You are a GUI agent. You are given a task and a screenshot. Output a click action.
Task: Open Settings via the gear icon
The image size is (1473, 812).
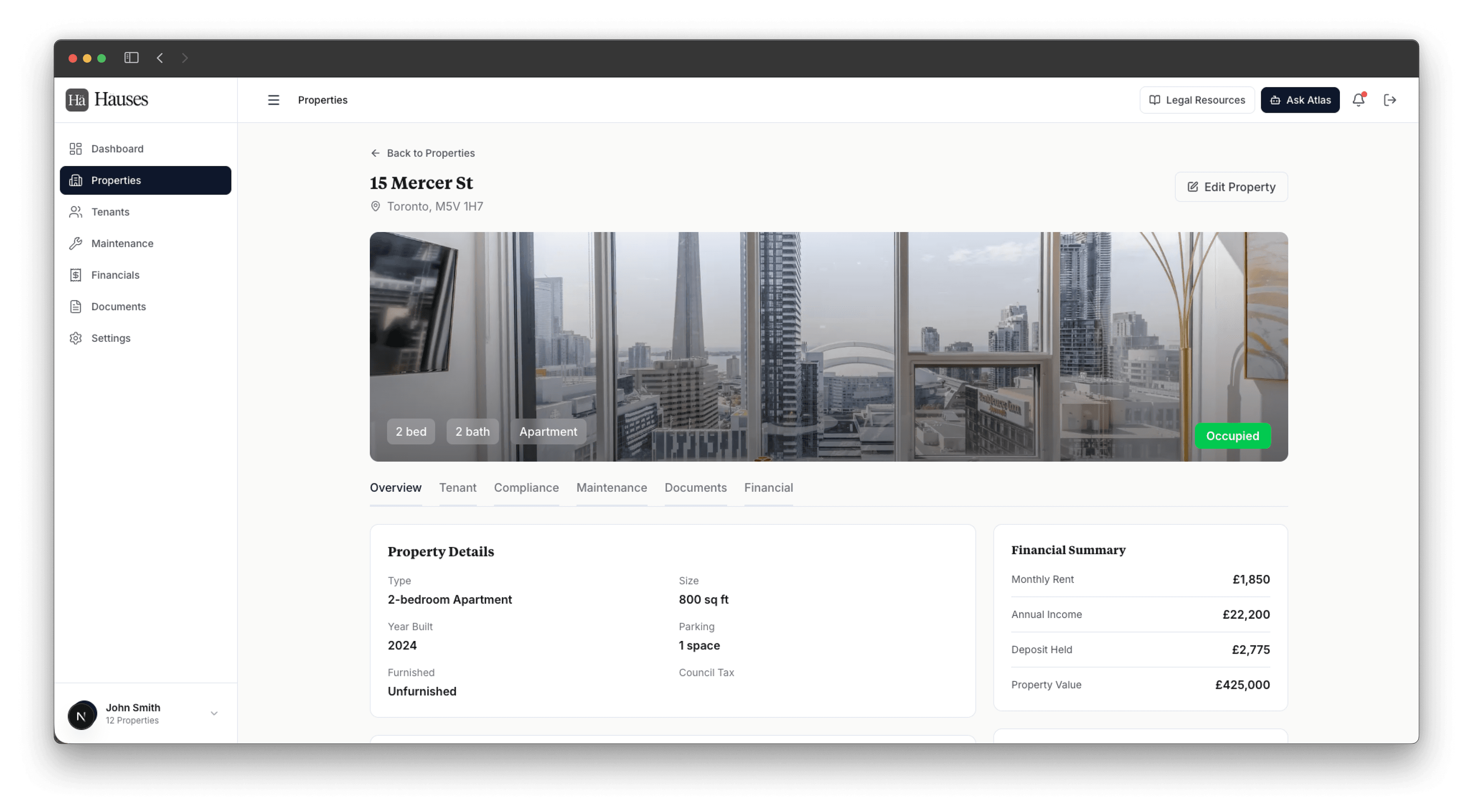click(76, 338)
